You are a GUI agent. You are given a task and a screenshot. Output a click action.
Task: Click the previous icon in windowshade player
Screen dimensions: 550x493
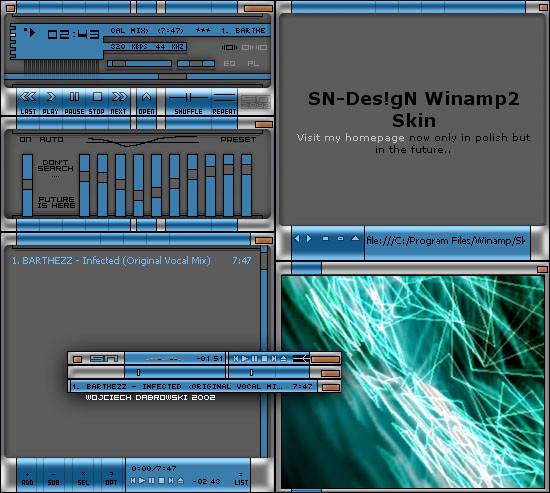pyautogui.click(x=236, y=359)
